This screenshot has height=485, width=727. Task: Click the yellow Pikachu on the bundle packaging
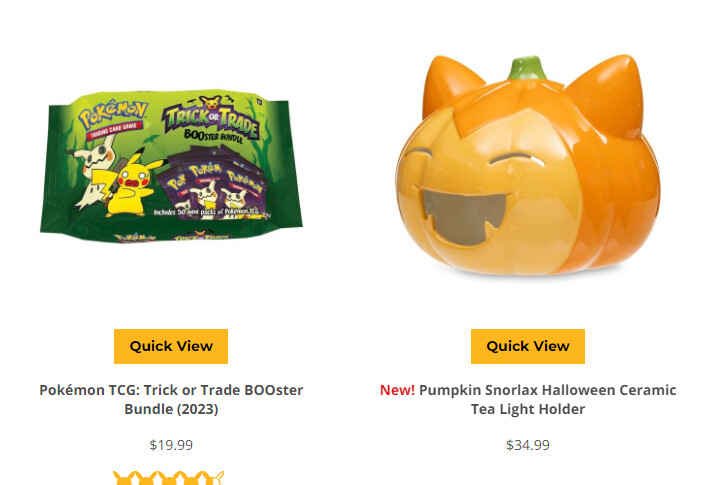tap(133, 184)
